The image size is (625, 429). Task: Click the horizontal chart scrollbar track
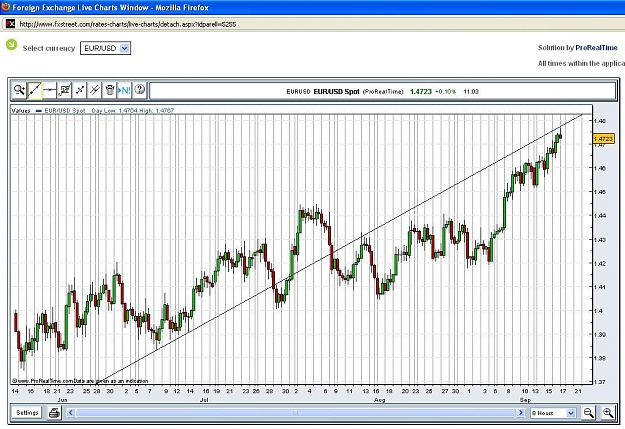click(295, 413)
